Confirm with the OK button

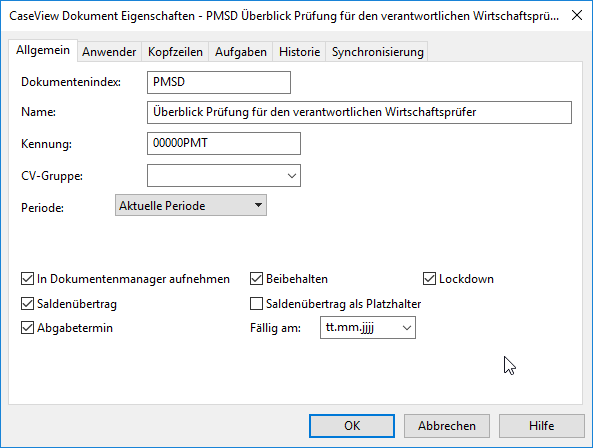[352, 426]
